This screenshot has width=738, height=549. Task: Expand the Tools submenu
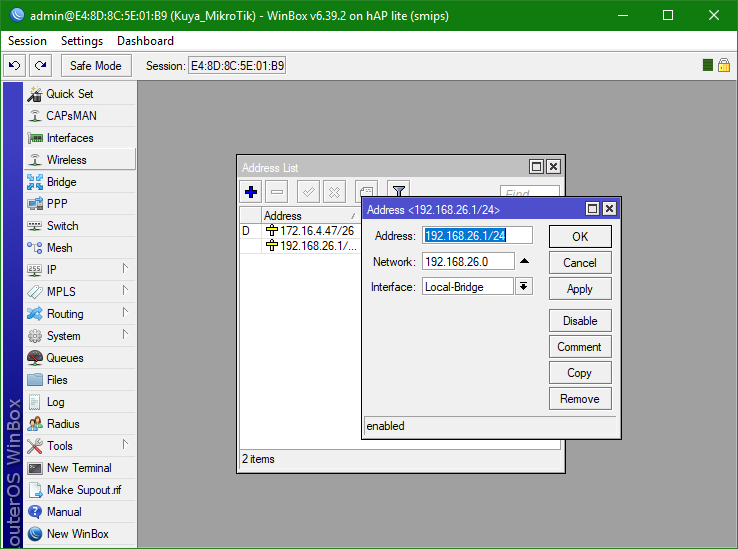click(x=80, y=446)
